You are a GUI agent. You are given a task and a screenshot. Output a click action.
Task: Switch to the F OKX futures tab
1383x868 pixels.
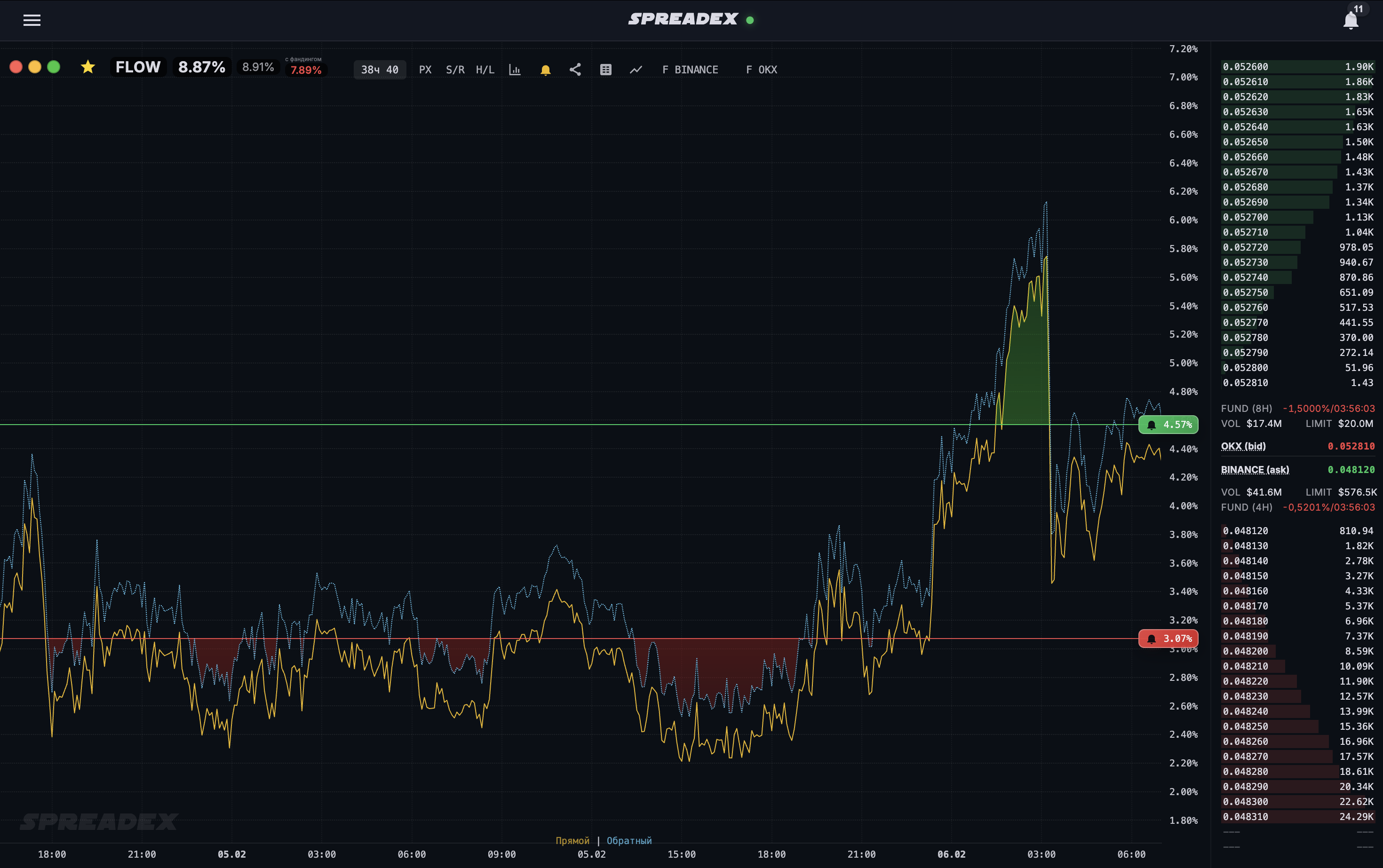pyautogui.click(x=761, y=70)
